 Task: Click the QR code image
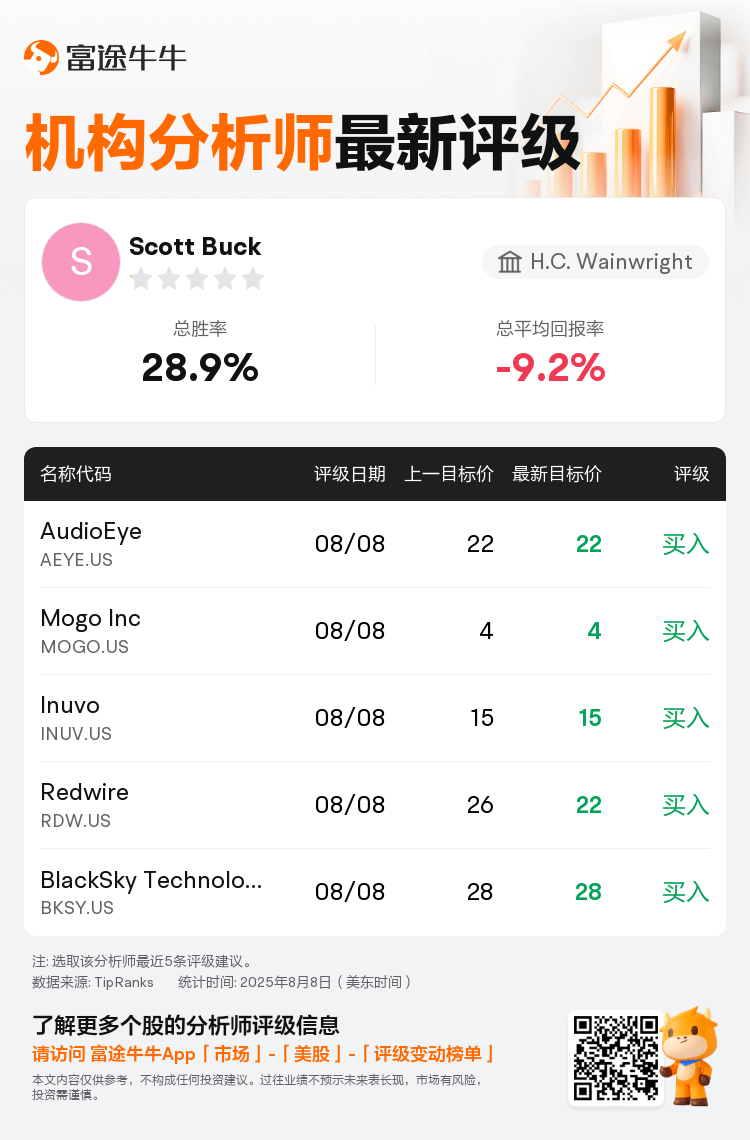tap(616, 1057)
